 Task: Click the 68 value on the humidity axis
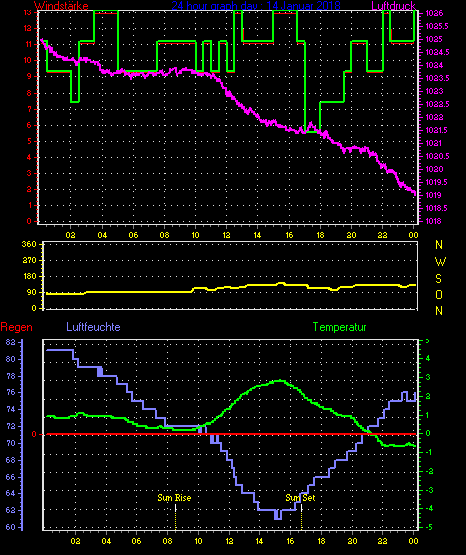tap(11, 460)
